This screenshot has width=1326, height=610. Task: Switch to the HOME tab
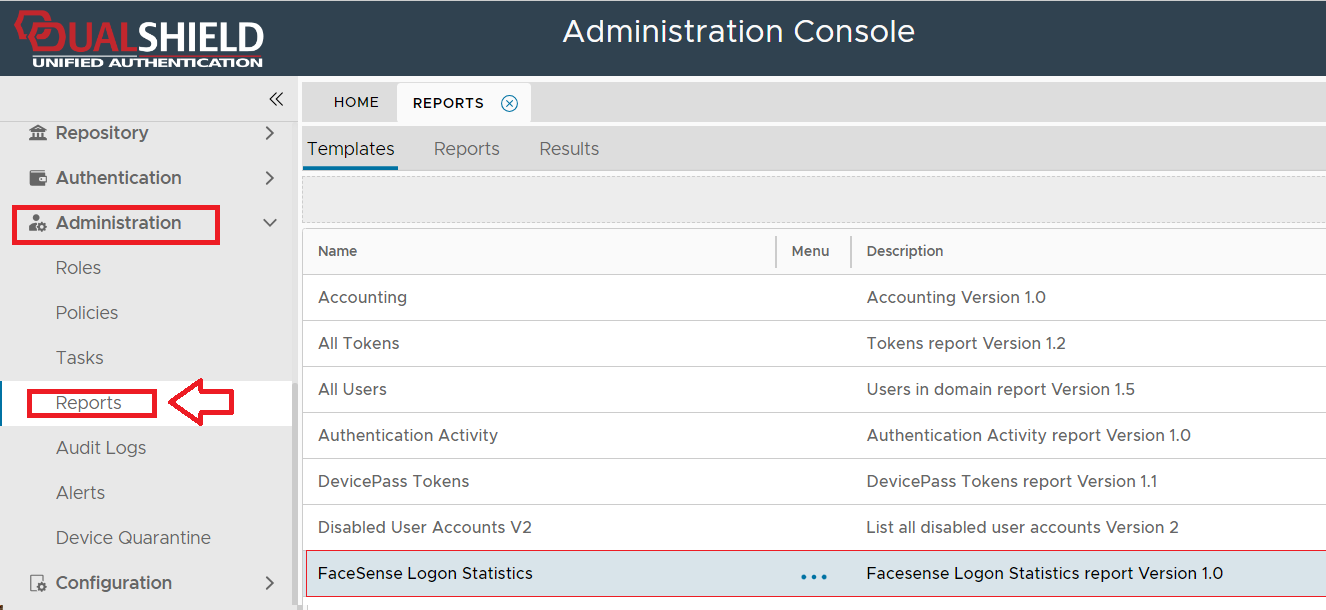pyautogui.click(x=356, y=102)
